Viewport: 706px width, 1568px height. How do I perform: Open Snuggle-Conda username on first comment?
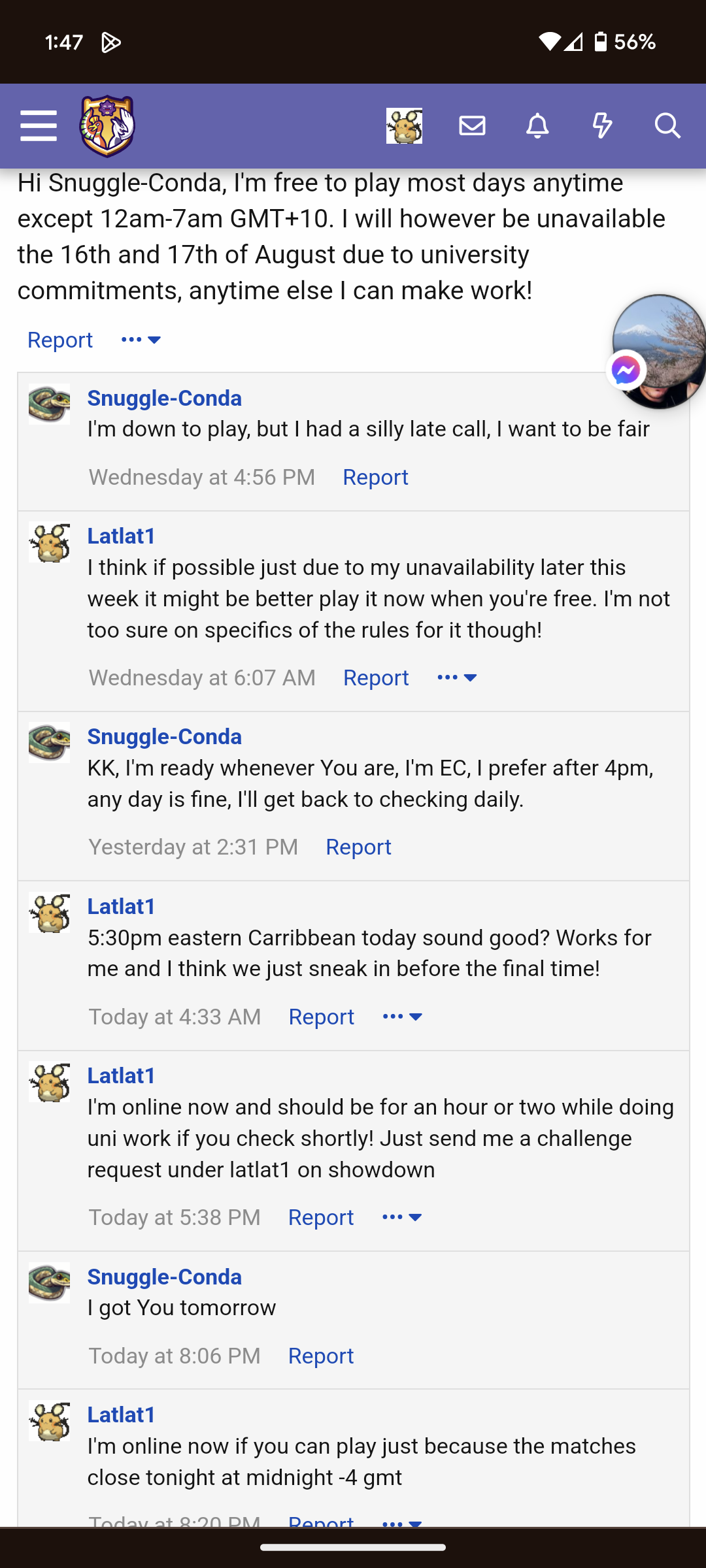click(165, 398)
